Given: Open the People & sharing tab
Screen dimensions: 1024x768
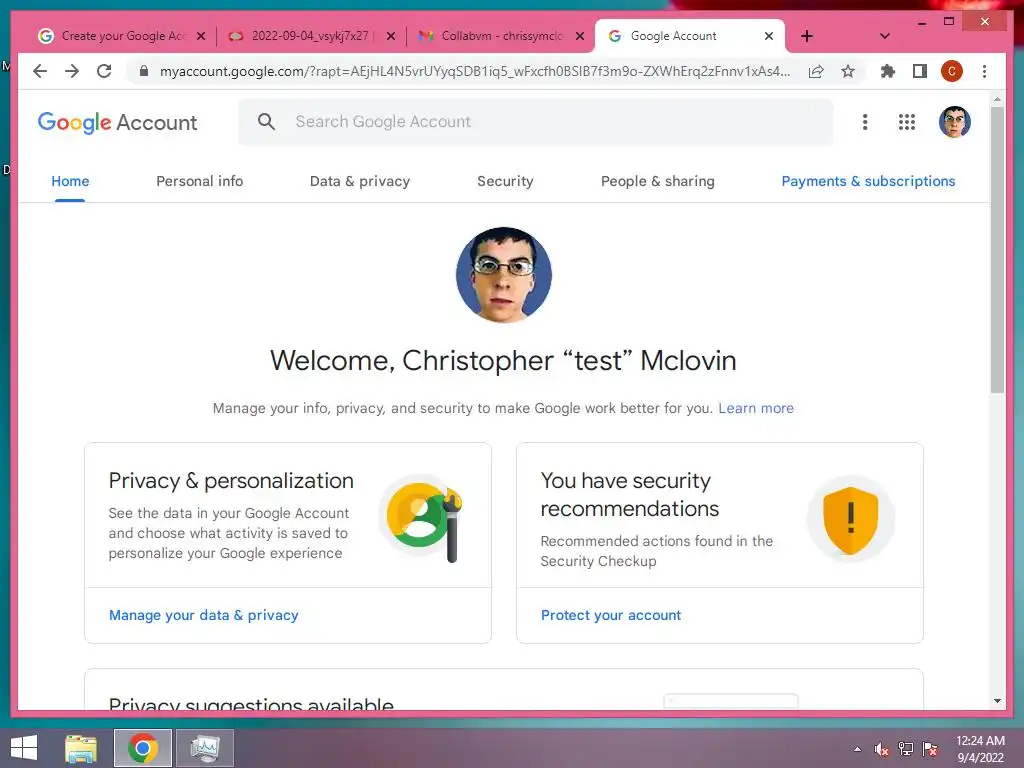Looking at the screenshot, I should click(658, 182).
